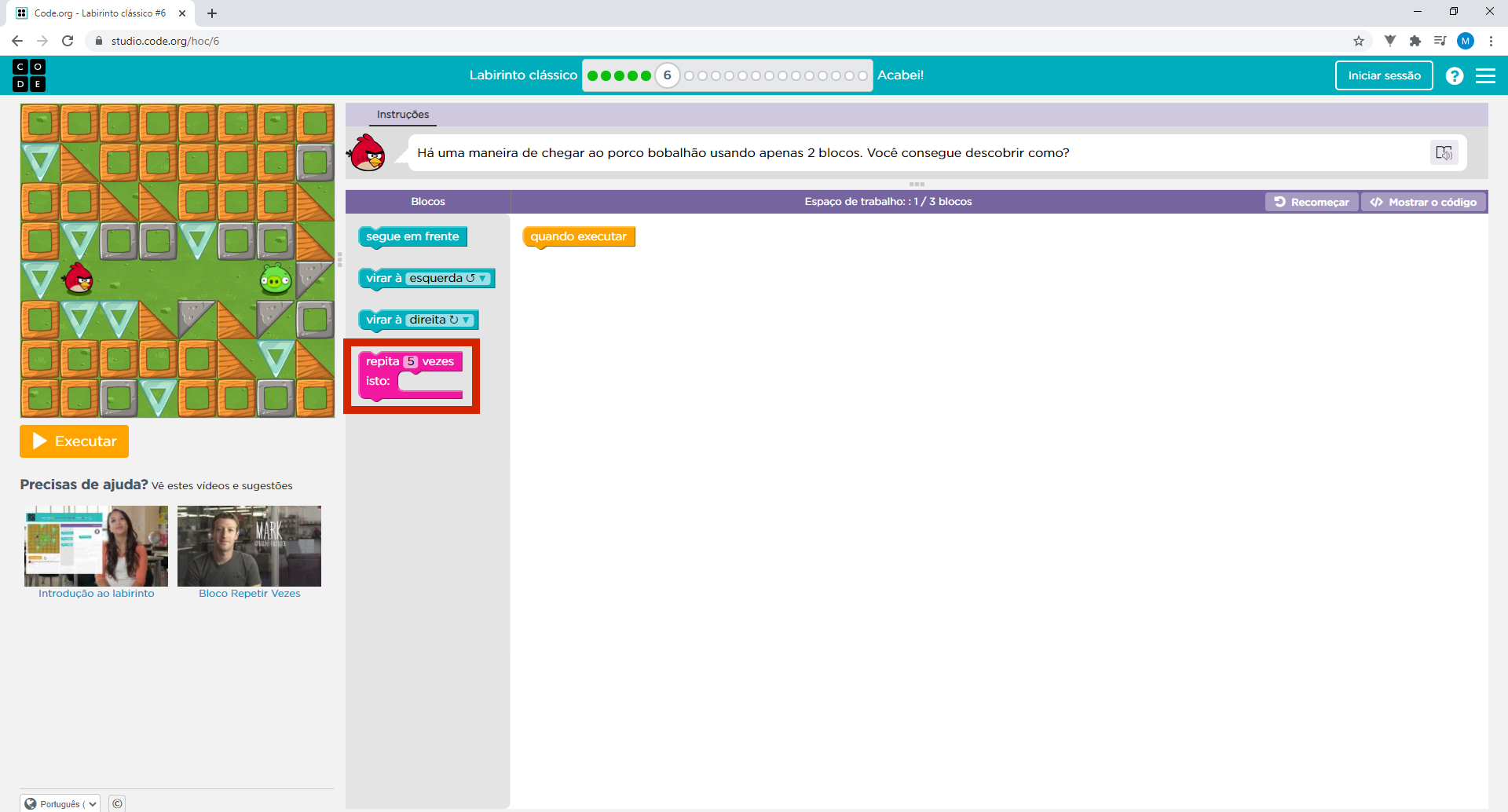The width and height of the screenshot is (1508, 812).
Task: Open Bloco Repetir Vezes video link
Action: pos(250,594)
